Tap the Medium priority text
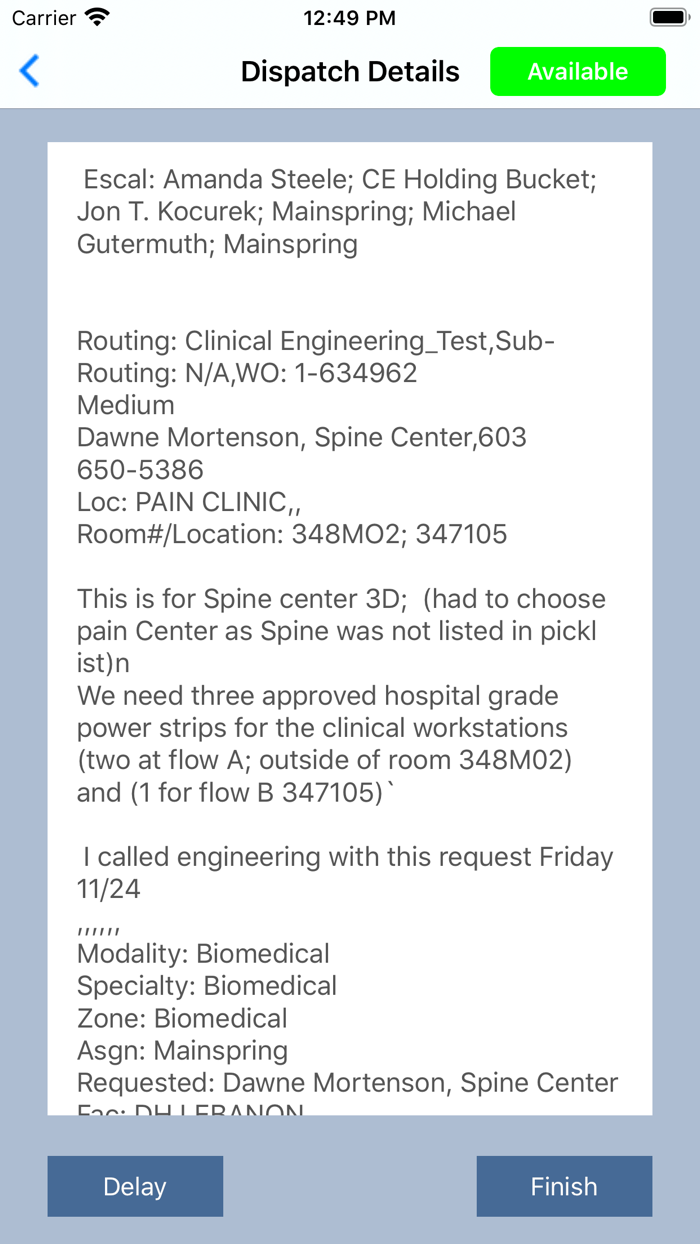Screen dimensions: 700x1244 [126, 406]
